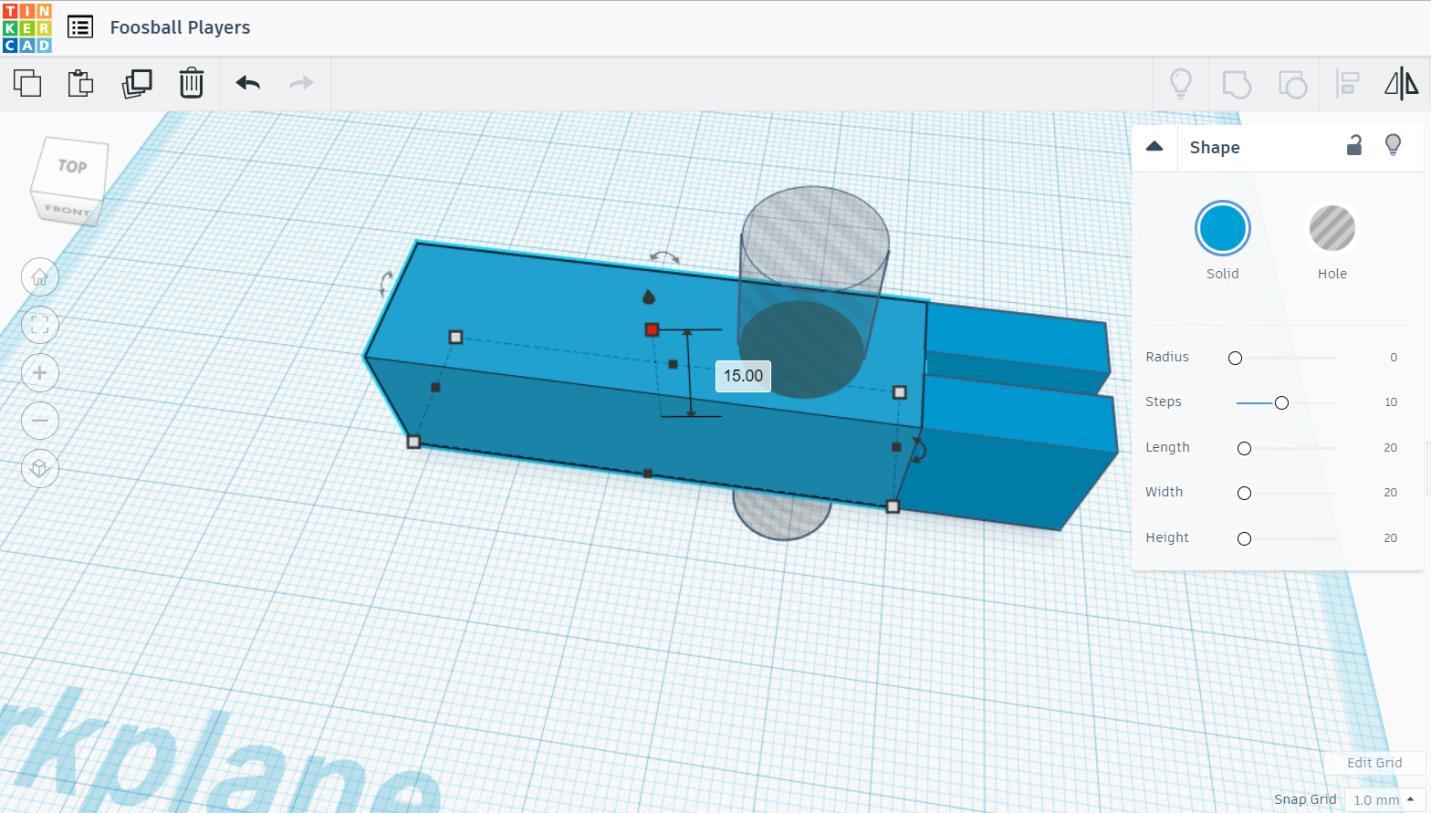Click the Radius value 0
Image resolution: width=1431 pixels, height=813 pixels.
click(x=1393, y=357)
